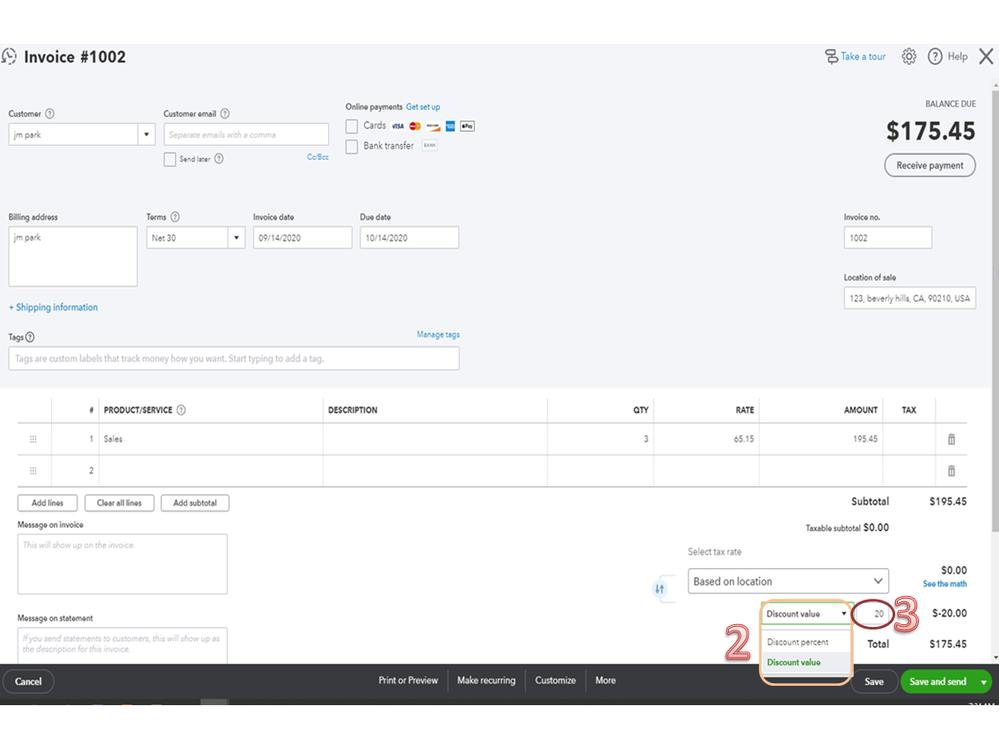Grab the drag handle of line 2
Screen dimensions: 999x749
click(33, 471)
